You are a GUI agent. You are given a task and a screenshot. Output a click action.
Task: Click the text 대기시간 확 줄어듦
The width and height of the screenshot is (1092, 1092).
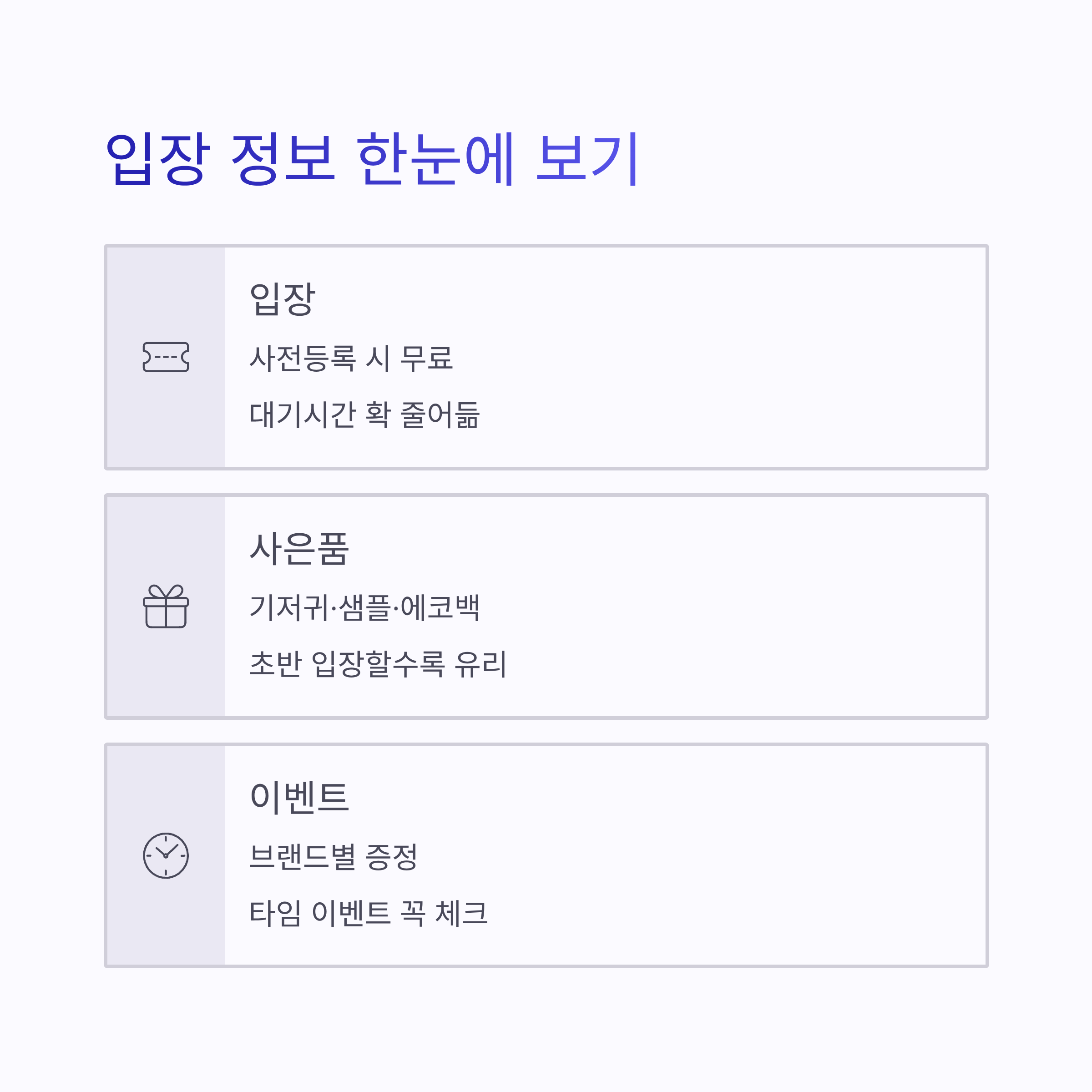tap(364, 415)
